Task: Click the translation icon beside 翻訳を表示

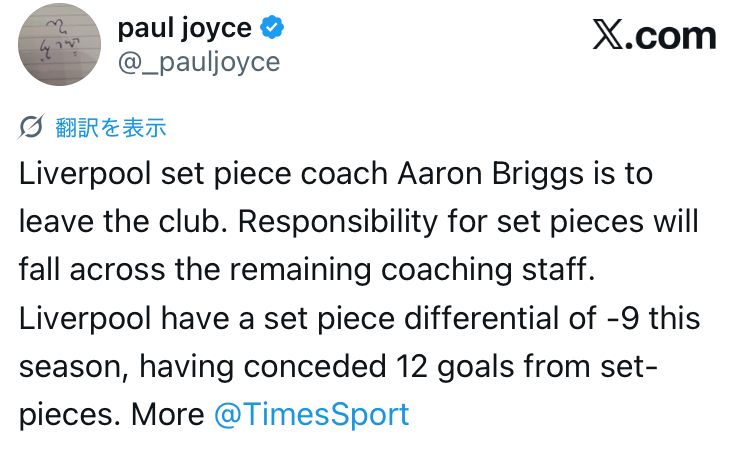Action: [x=31, y=127]
